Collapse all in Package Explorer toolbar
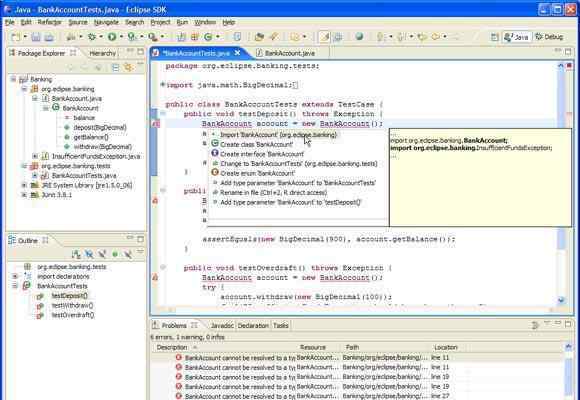Viewport: 580px width, 400px height. [115, 67]
